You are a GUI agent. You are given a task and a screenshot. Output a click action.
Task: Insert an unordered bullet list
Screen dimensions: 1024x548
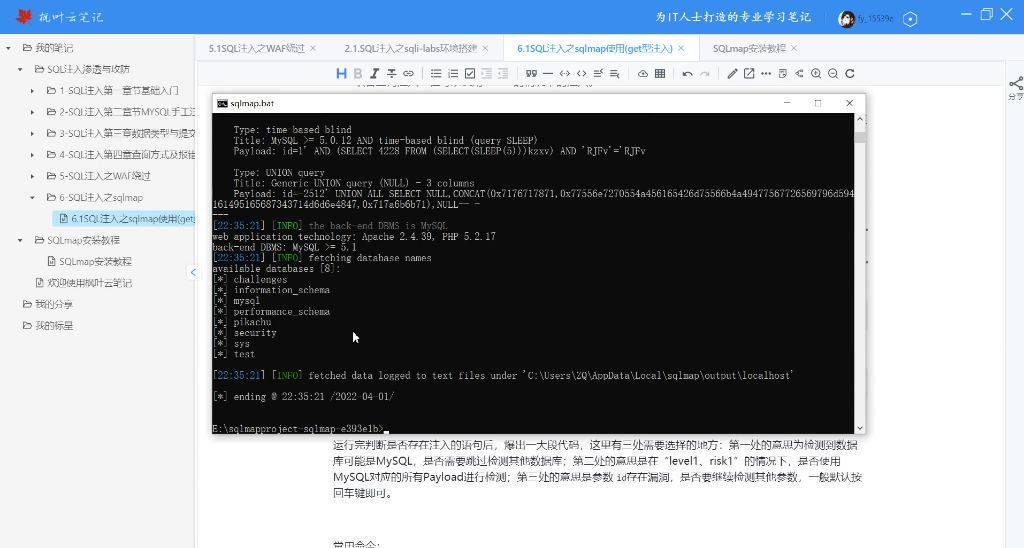tap(436, 74)
